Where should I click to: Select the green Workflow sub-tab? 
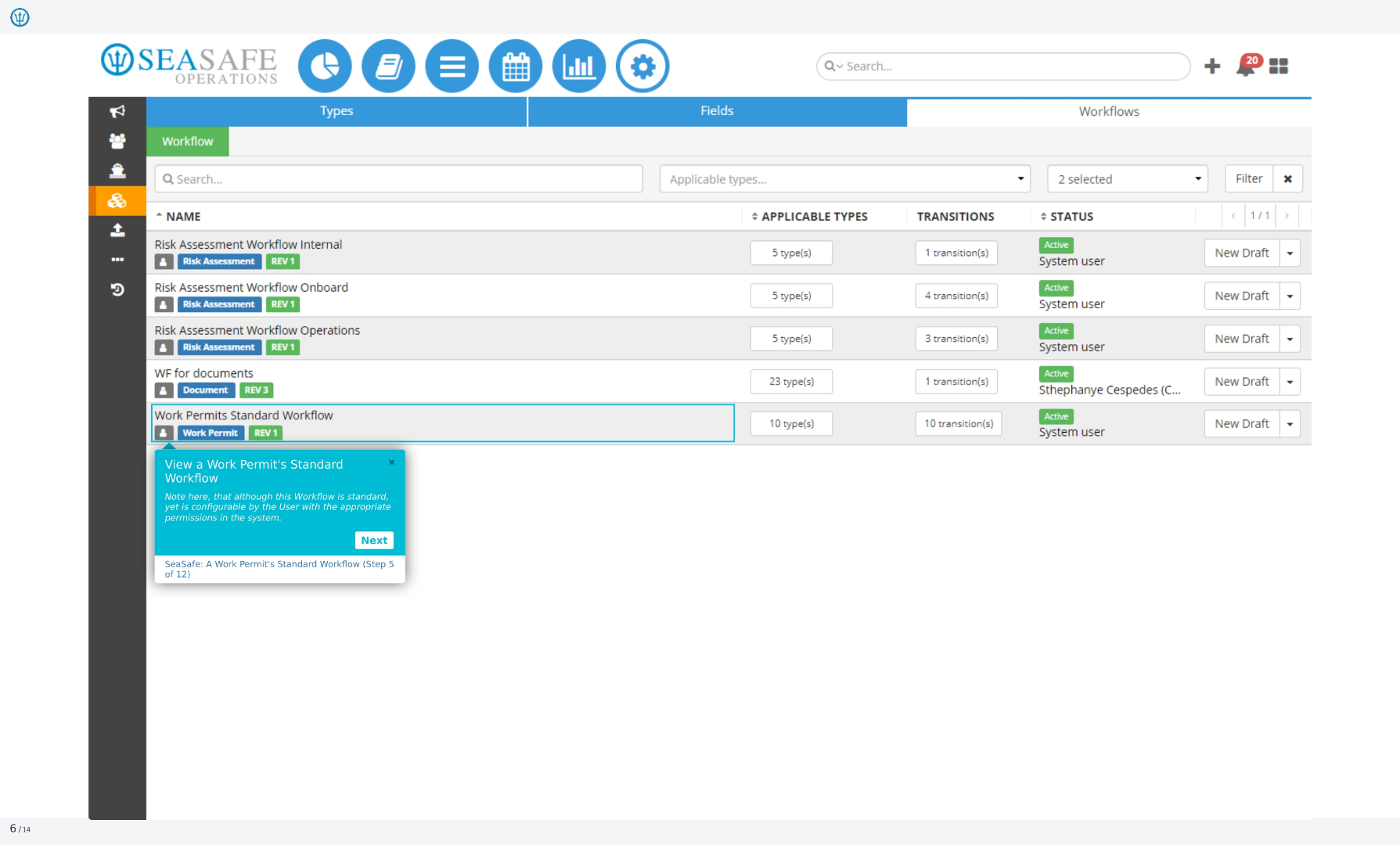[x=188, y=142]
